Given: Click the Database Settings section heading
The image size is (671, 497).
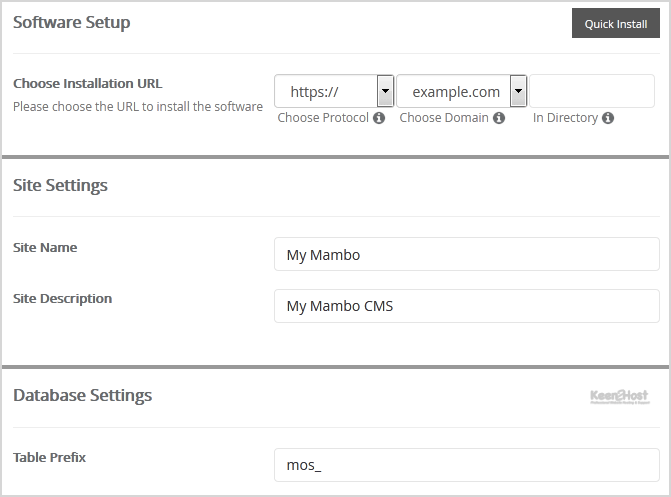Looking at the screenshot, I should [82, 395].
